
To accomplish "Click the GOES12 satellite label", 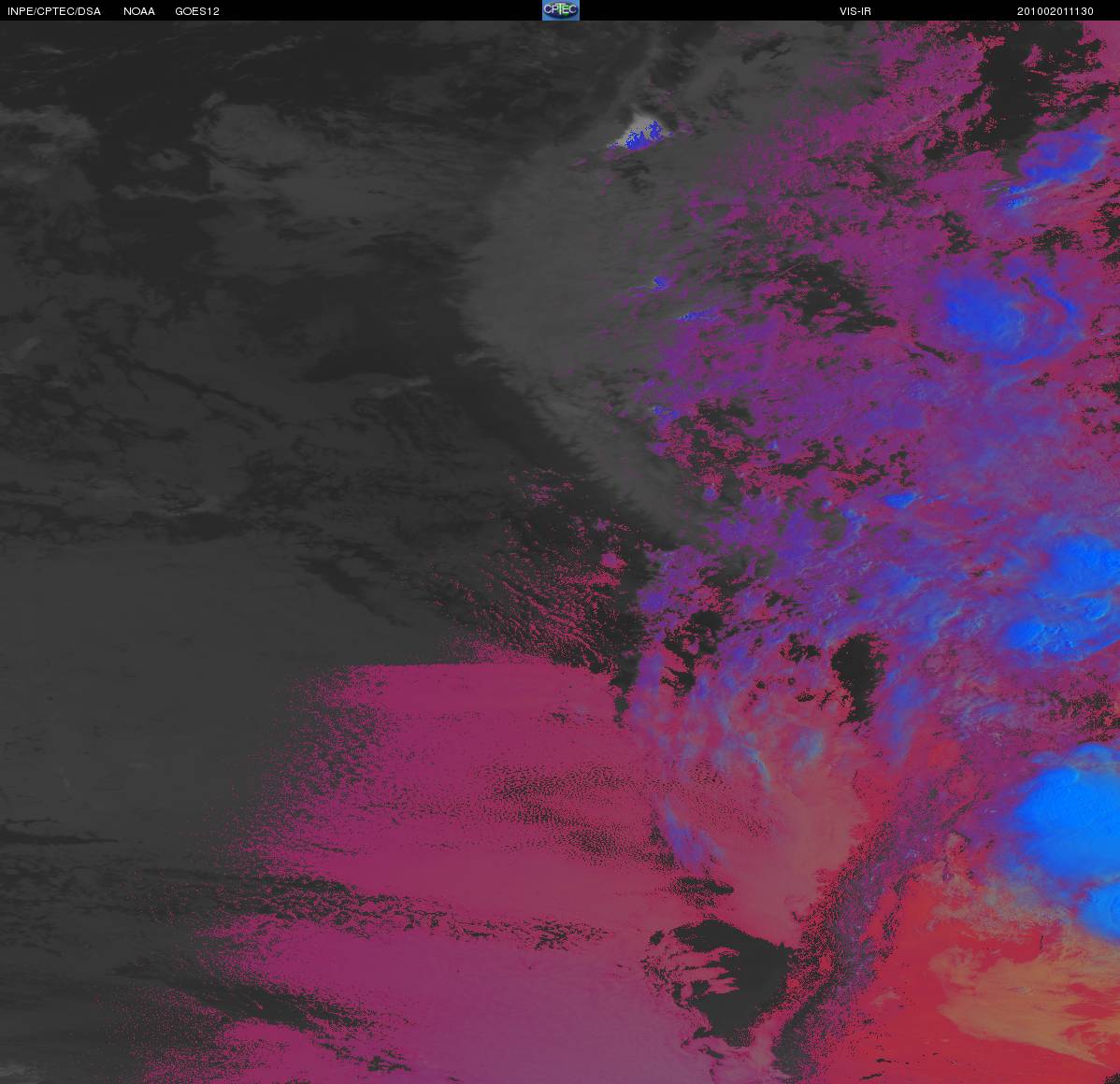I will pos(197,11).
